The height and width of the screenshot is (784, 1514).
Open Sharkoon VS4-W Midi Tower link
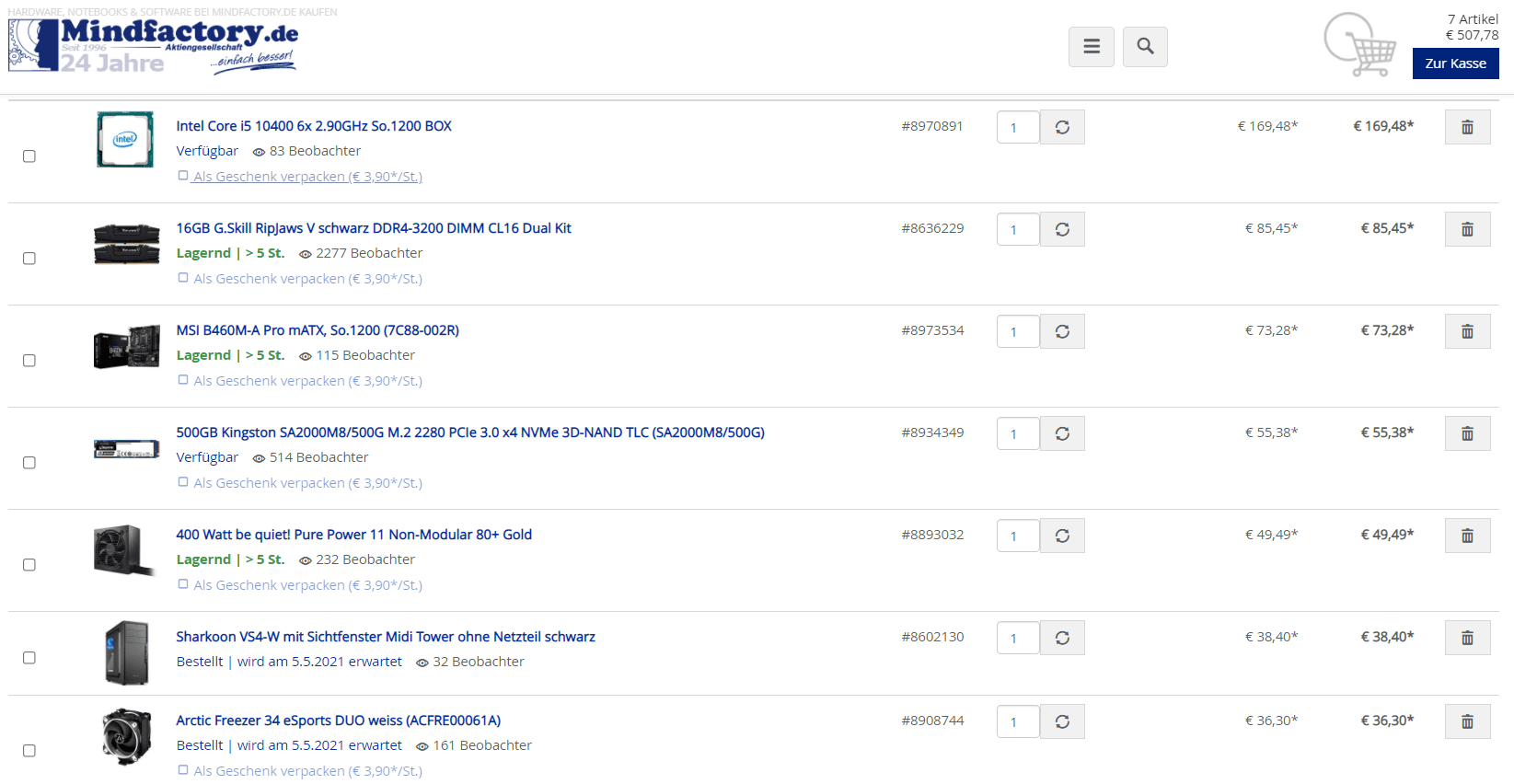(386, 637)
